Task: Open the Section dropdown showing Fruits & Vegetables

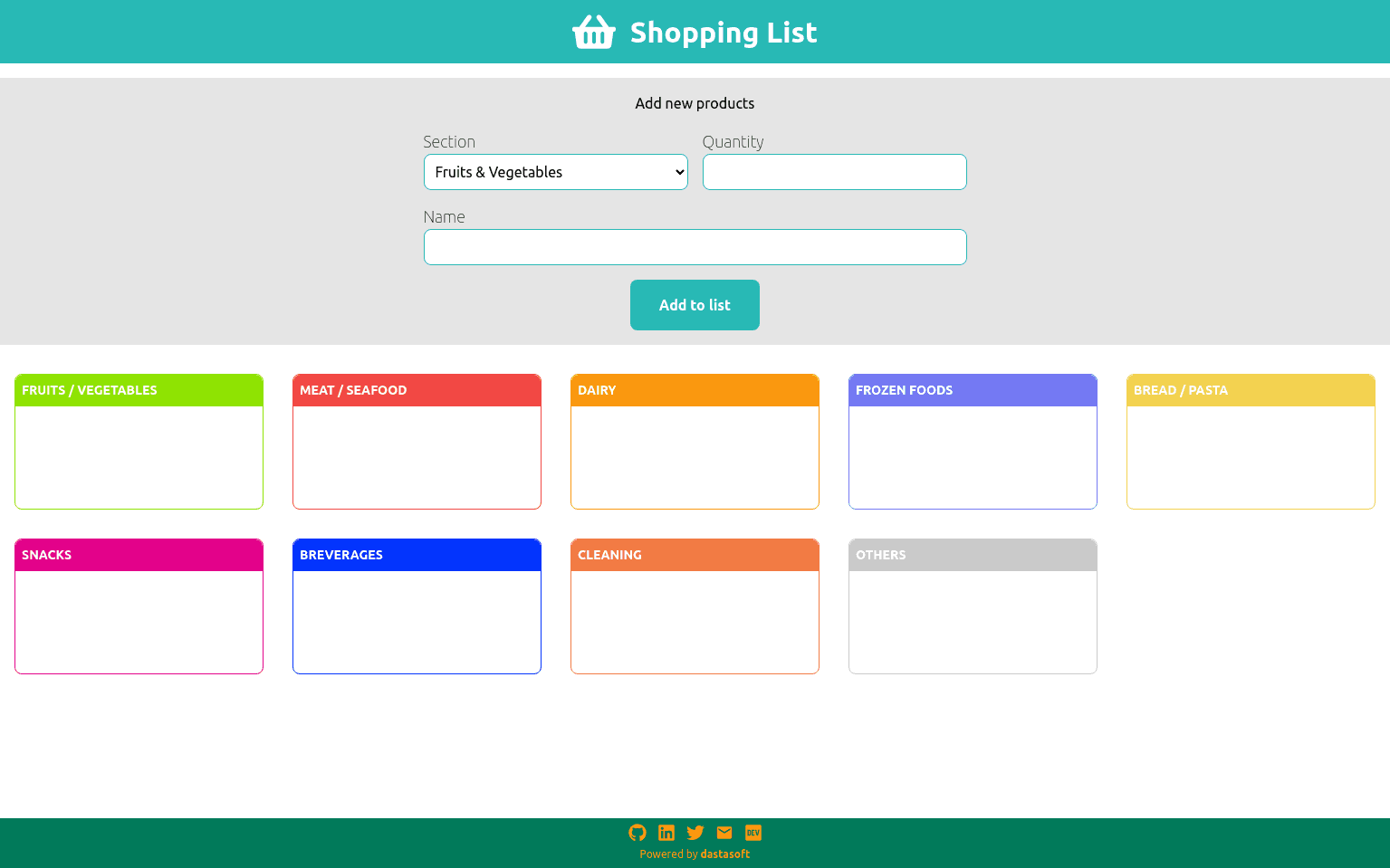Action: coord(555,172)
